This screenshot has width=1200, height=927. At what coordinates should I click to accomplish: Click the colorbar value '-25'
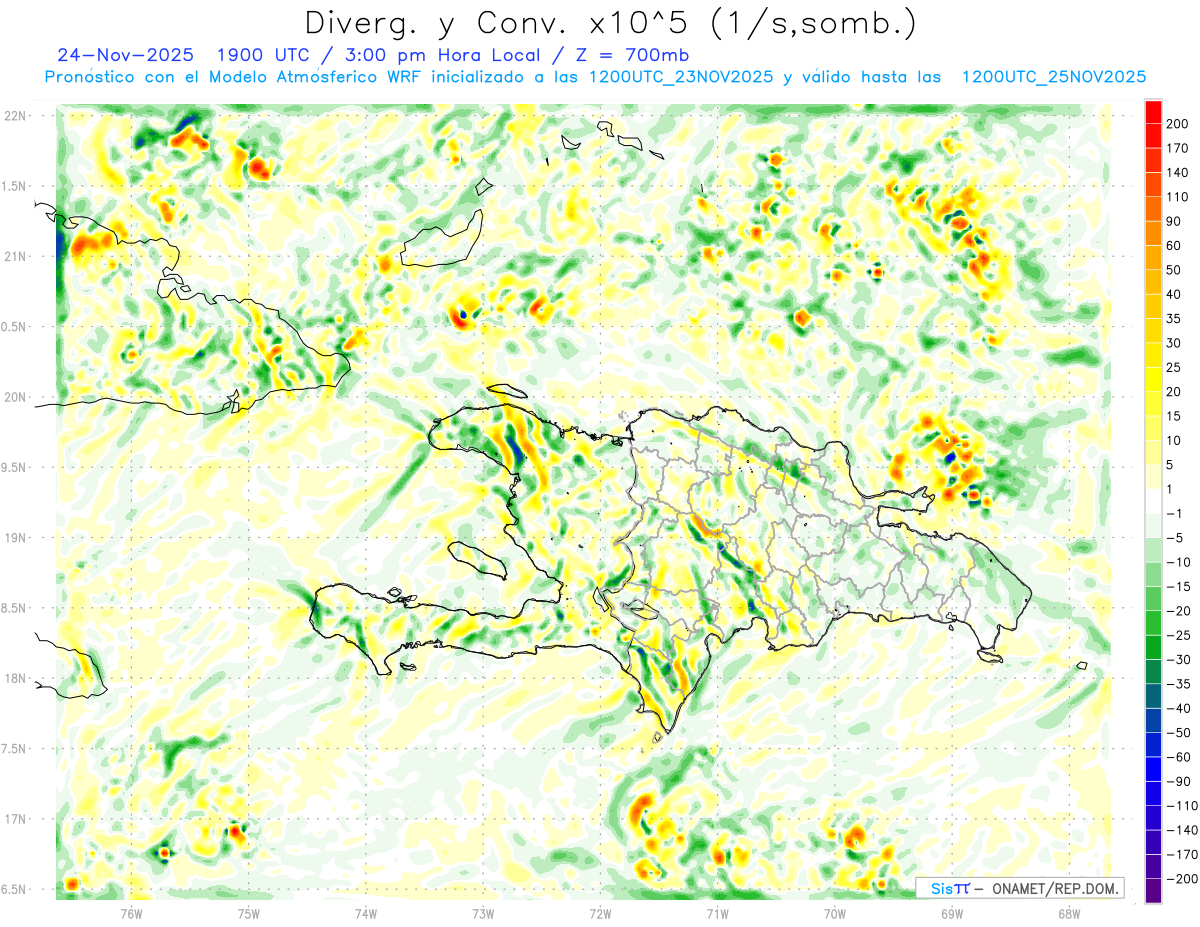(1180, 635)
